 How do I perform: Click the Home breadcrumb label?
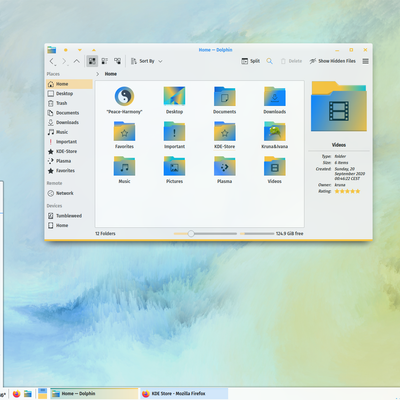(111, 74)
